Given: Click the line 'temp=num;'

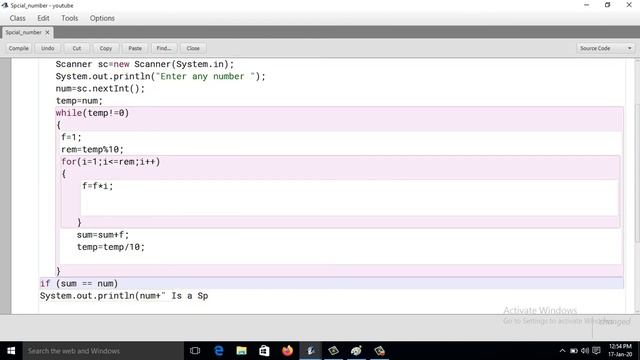Looking at the screenshot, I should click(x=79, y=100).
